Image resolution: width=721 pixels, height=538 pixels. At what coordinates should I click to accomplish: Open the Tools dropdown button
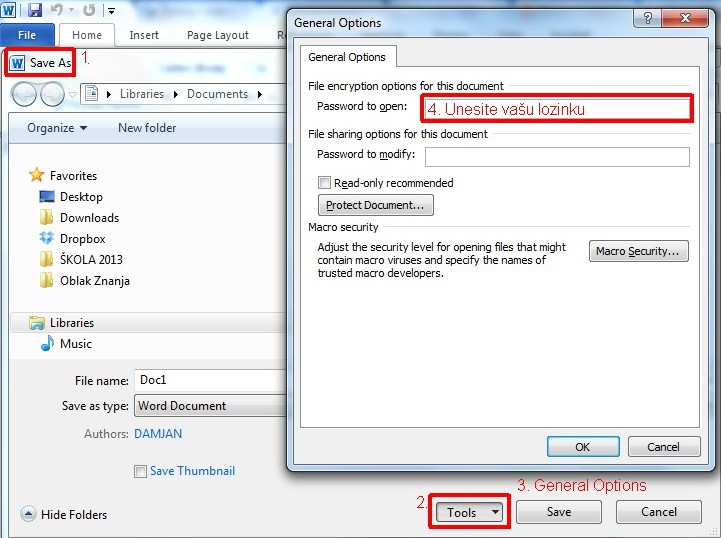pos(469,512)
